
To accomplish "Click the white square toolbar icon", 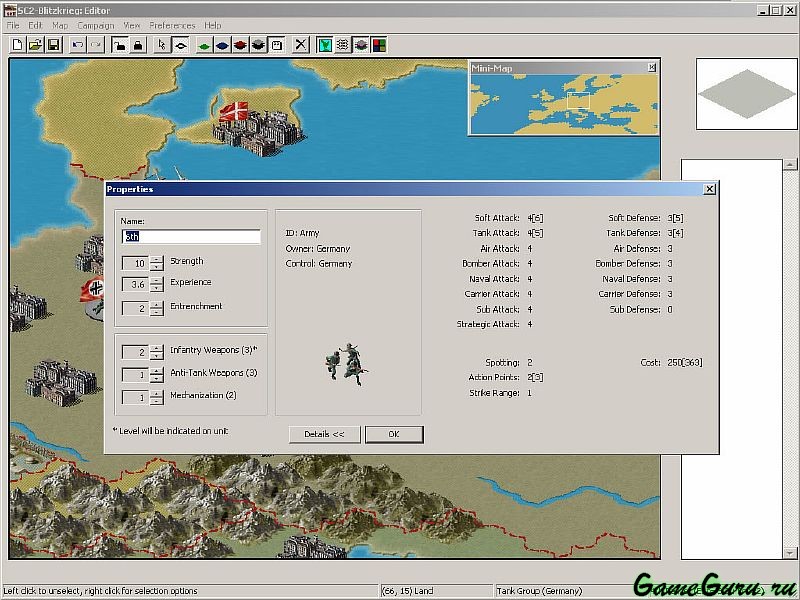I will (x=277, y=45).
